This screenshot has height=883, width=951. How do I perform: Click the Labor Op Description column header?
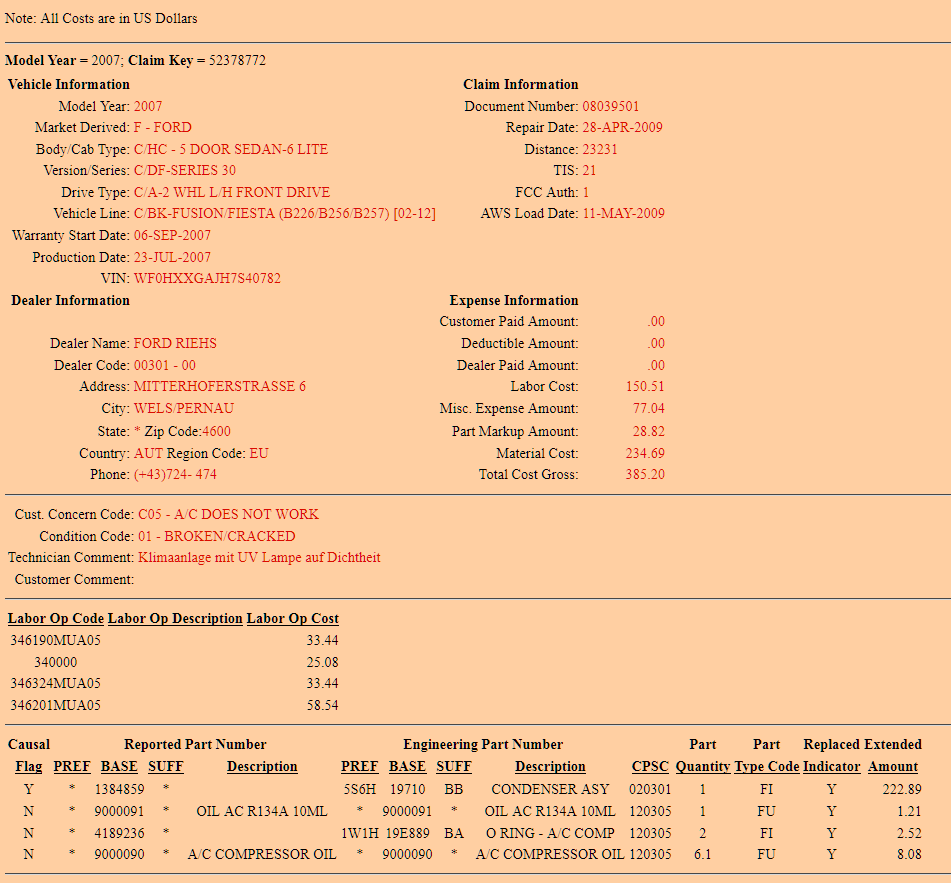pyautogui.click(x=175, y=618)
